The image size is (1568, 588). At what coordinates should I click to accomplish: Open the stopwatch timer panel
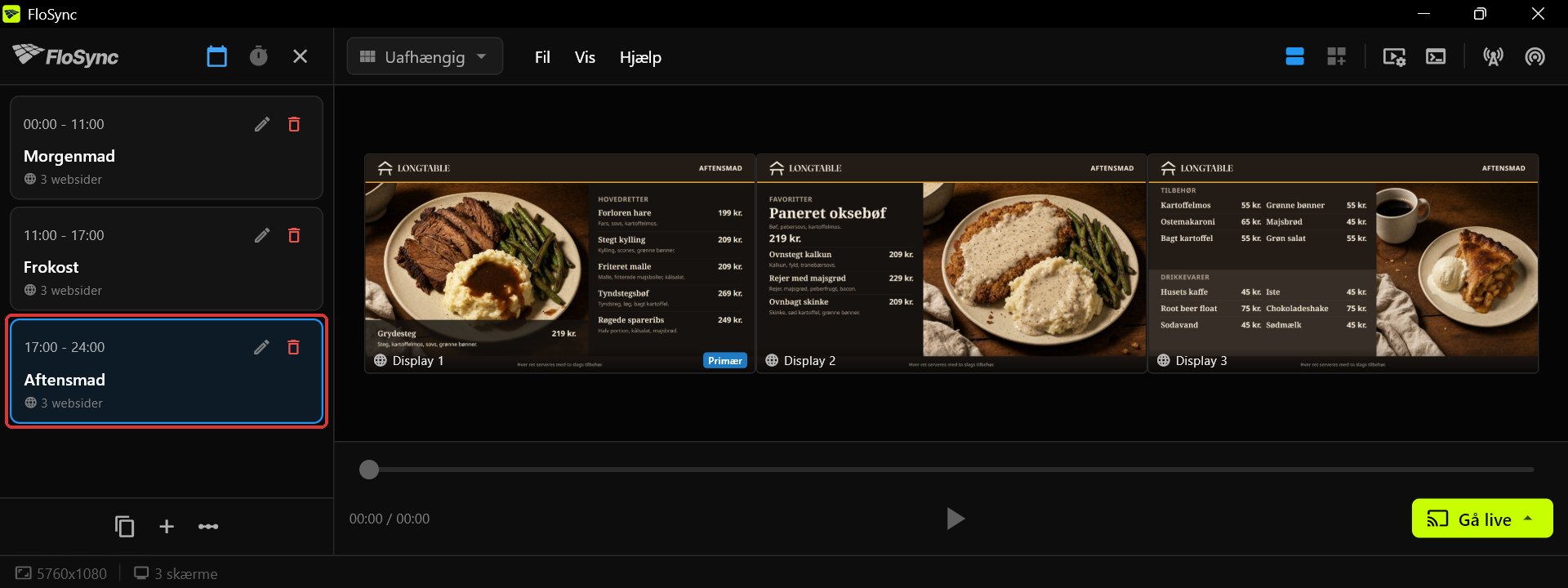(x=258, y=56)
